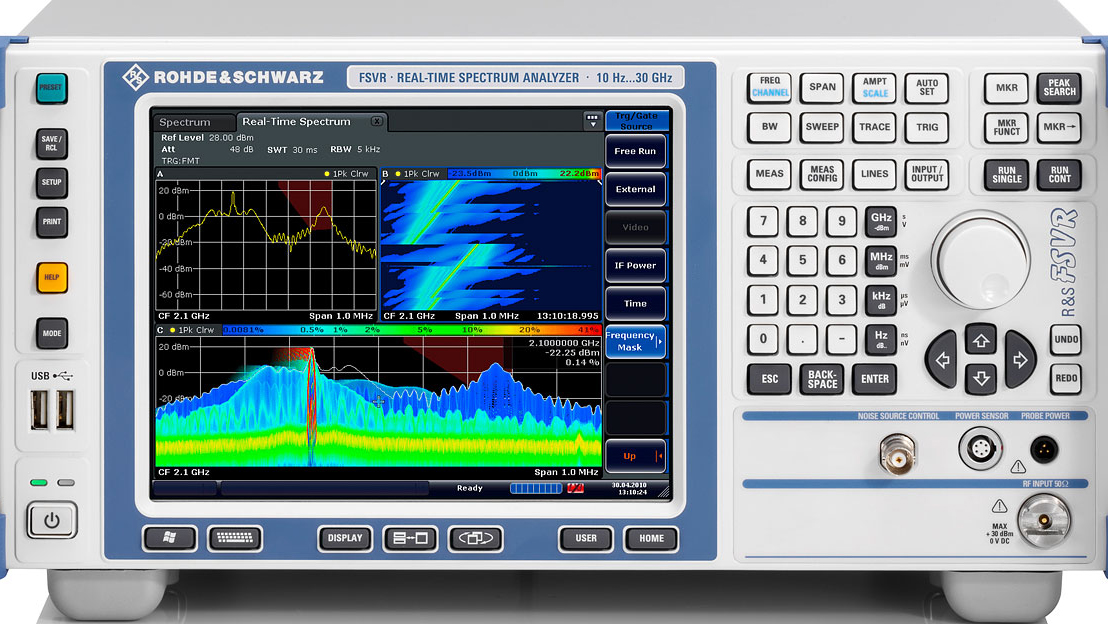Hit the PEAK SEARCH key

coord(1059,88)
